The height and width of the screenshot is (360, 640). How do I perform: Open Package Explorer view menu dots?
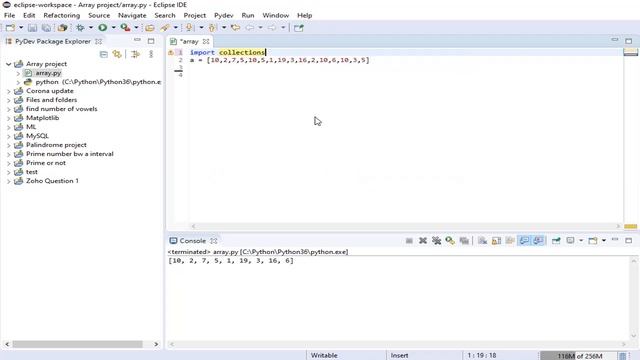point(151,54)
